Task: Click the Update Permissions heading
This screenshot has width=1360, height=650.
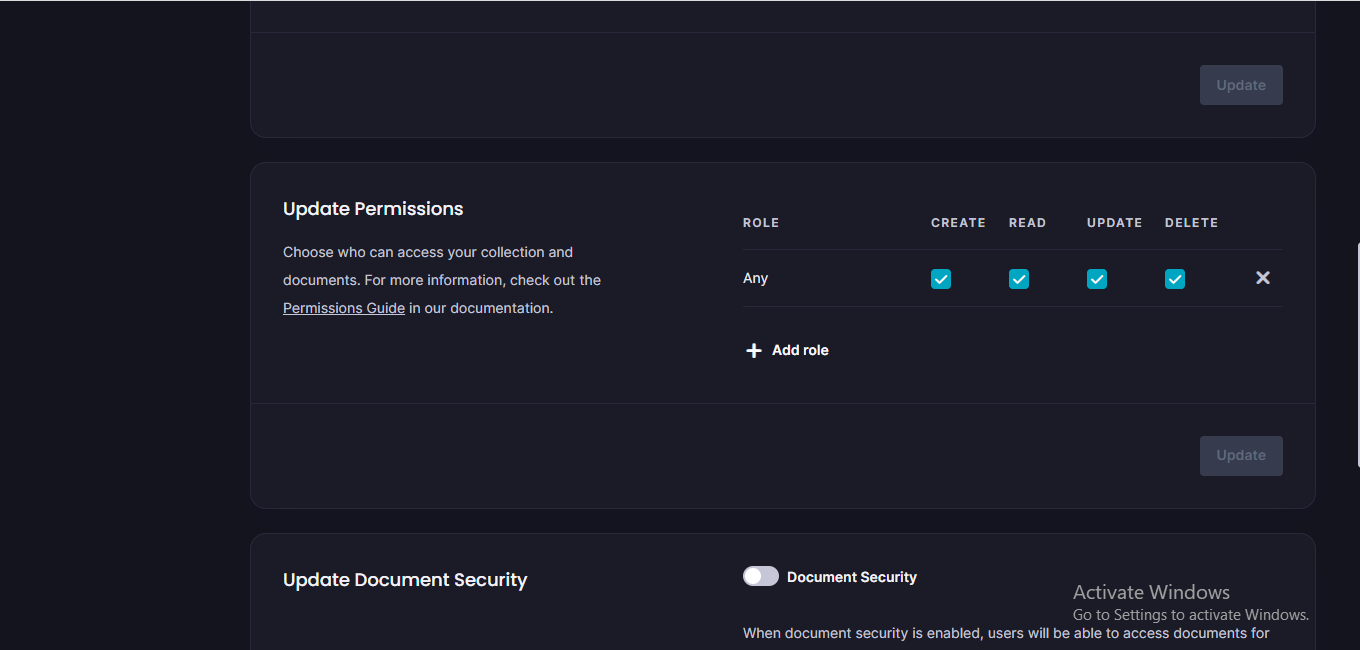Action: pos(373,209)
